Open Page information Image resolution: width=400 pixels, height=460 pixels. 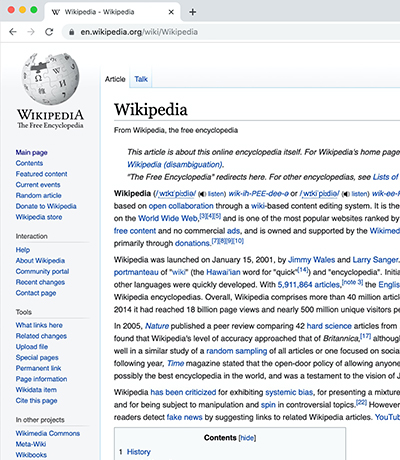[41, 379]
